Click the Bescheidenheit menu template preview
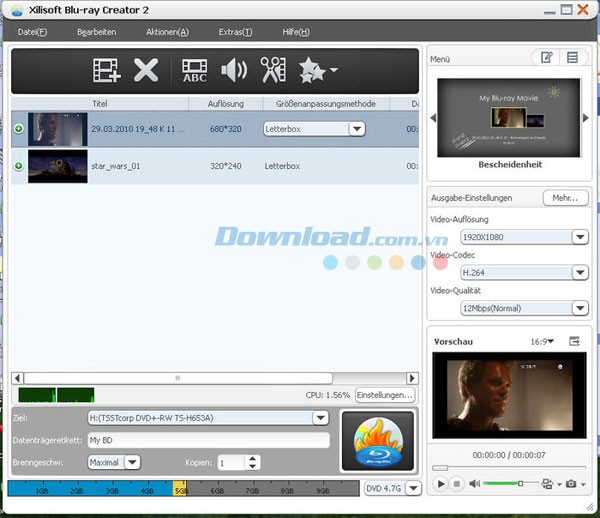Viewport: 600px width, 518px height. click(509, 118)
